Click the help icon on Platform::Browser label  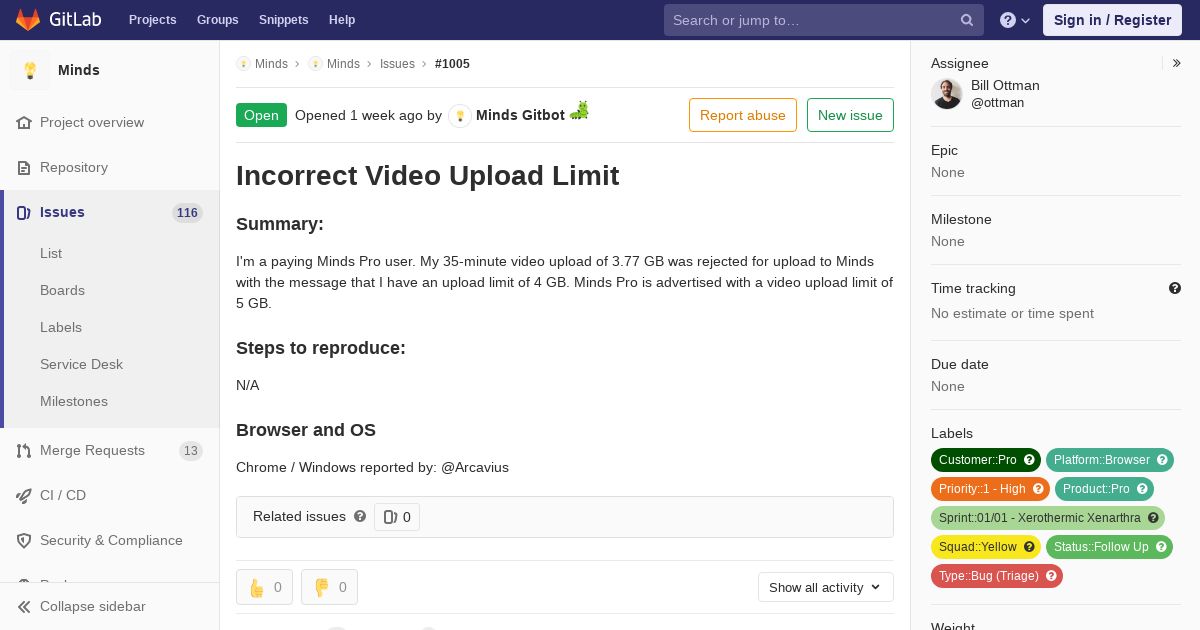(x=1162, y=460)
